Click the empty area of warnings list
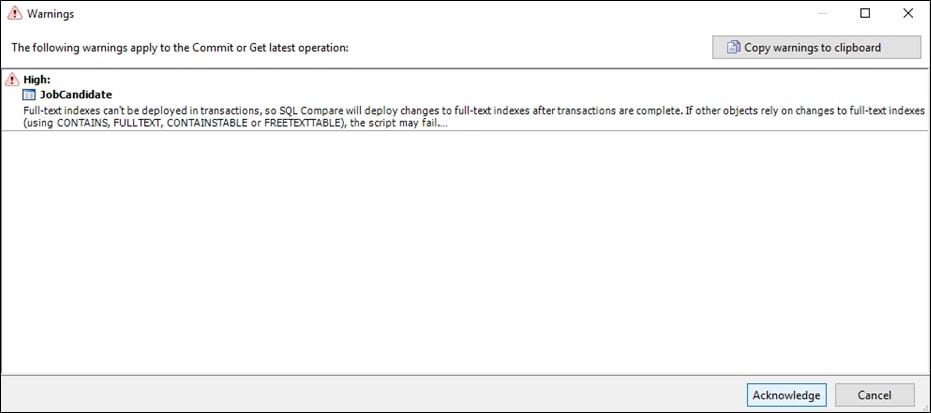This screenshot has width=931, height=413. click(466, 252)
